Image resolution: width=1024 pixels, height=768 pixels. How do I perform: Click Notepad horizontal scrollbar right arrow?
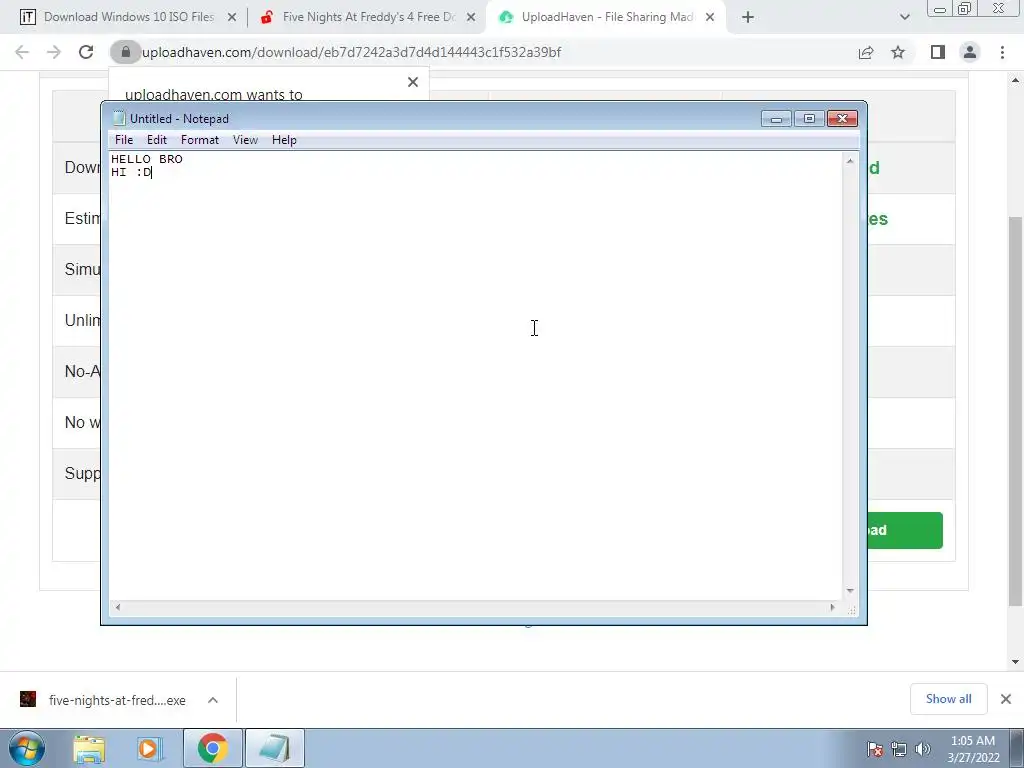click(x=832, y=607)
